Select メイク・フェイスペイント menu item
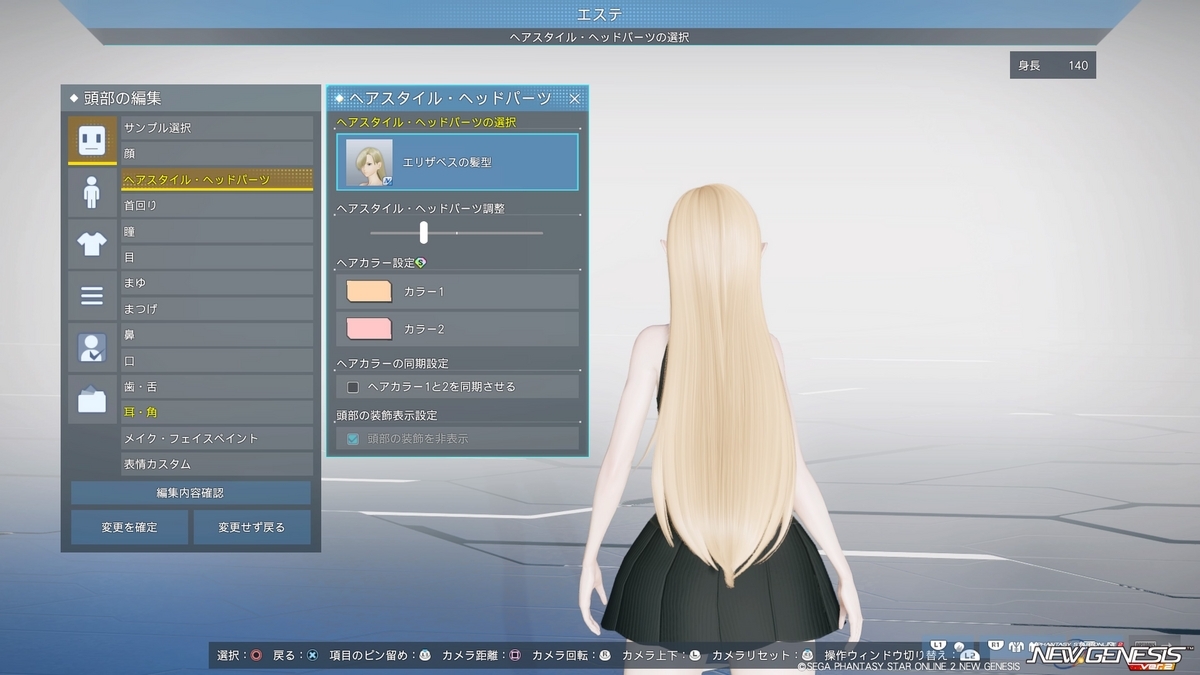 [x=217, y=439]
